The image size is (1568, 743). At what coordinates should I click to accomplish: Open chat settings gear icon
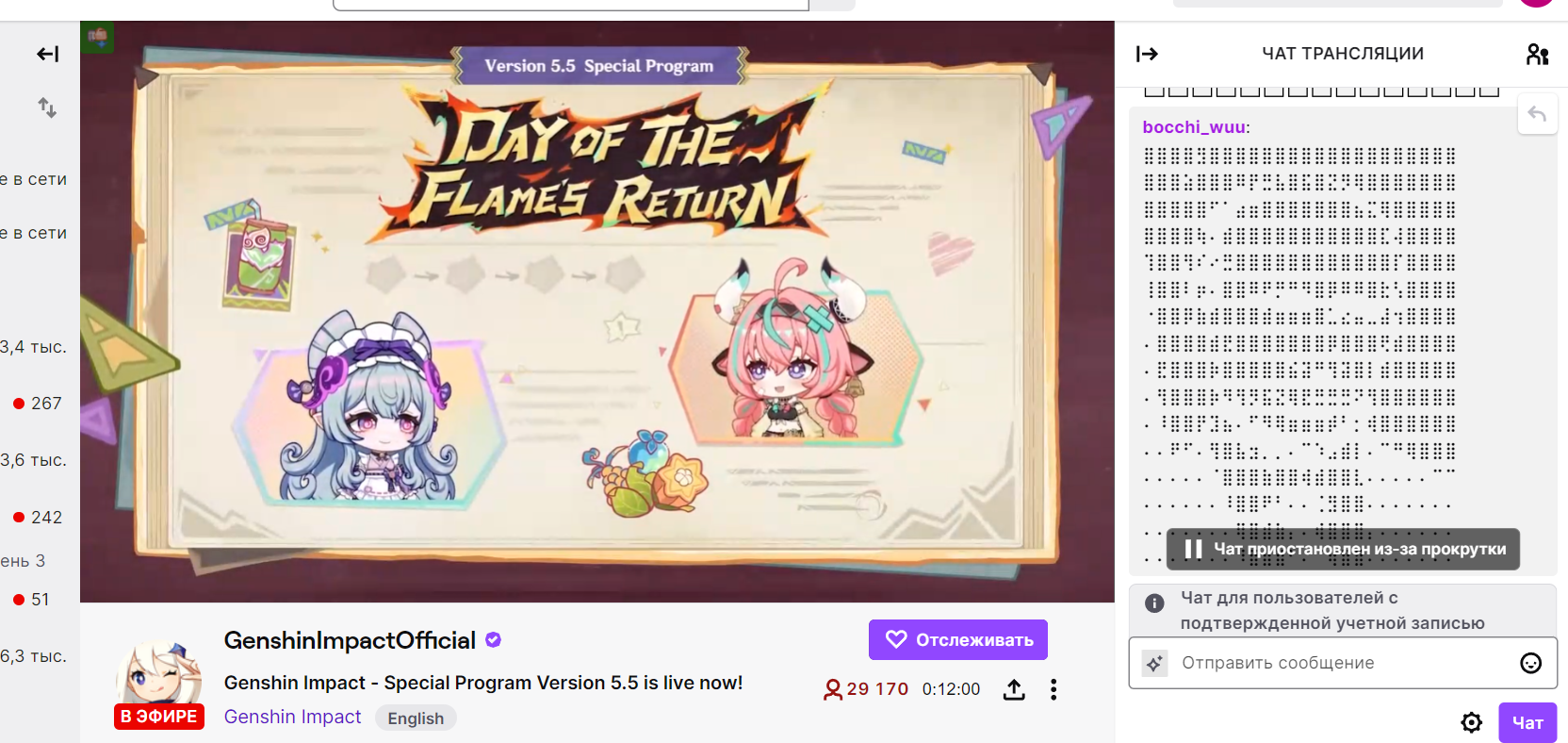(1471, 722)
